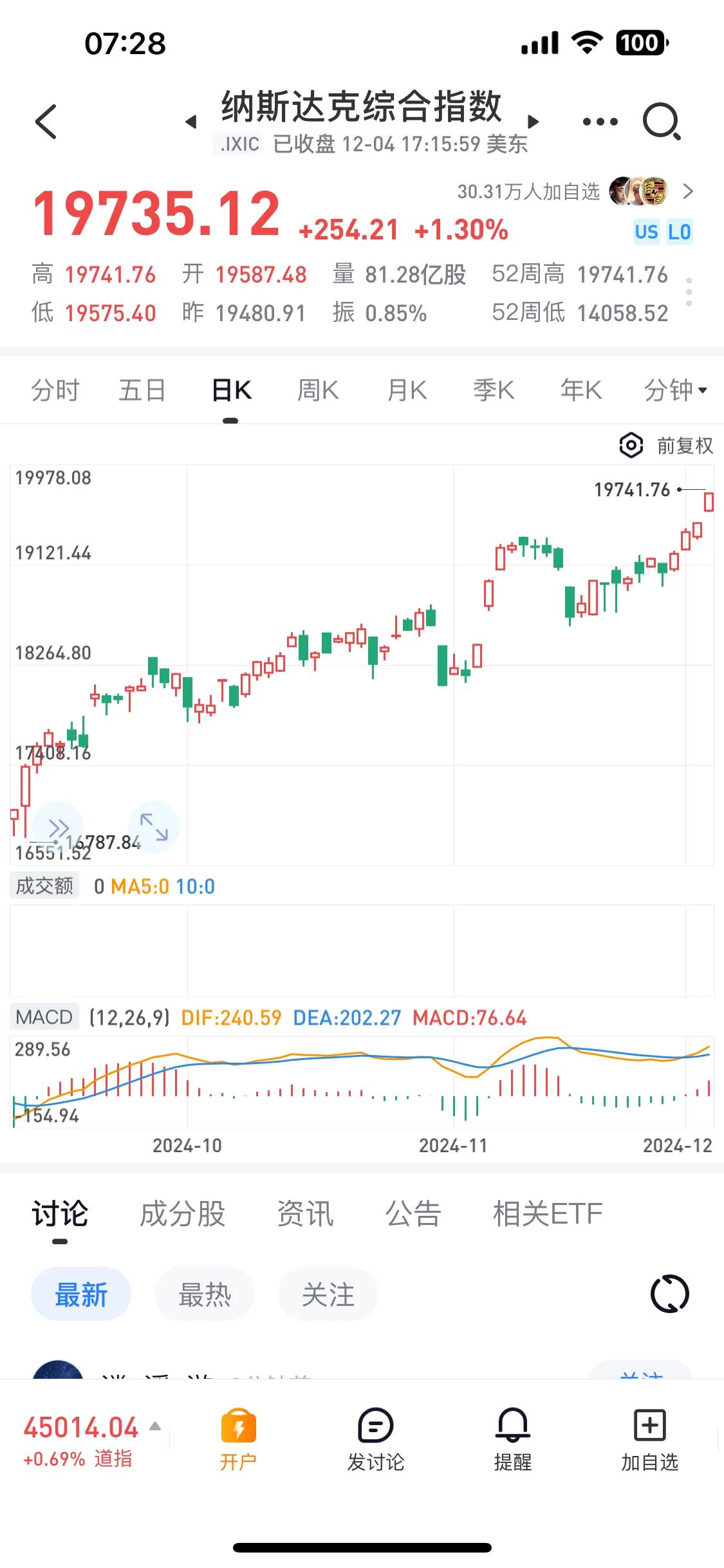724x1568 pixels.
Task: Open chart settings hexagon icon
Action: pyautogui.click(x=631, y=445)
